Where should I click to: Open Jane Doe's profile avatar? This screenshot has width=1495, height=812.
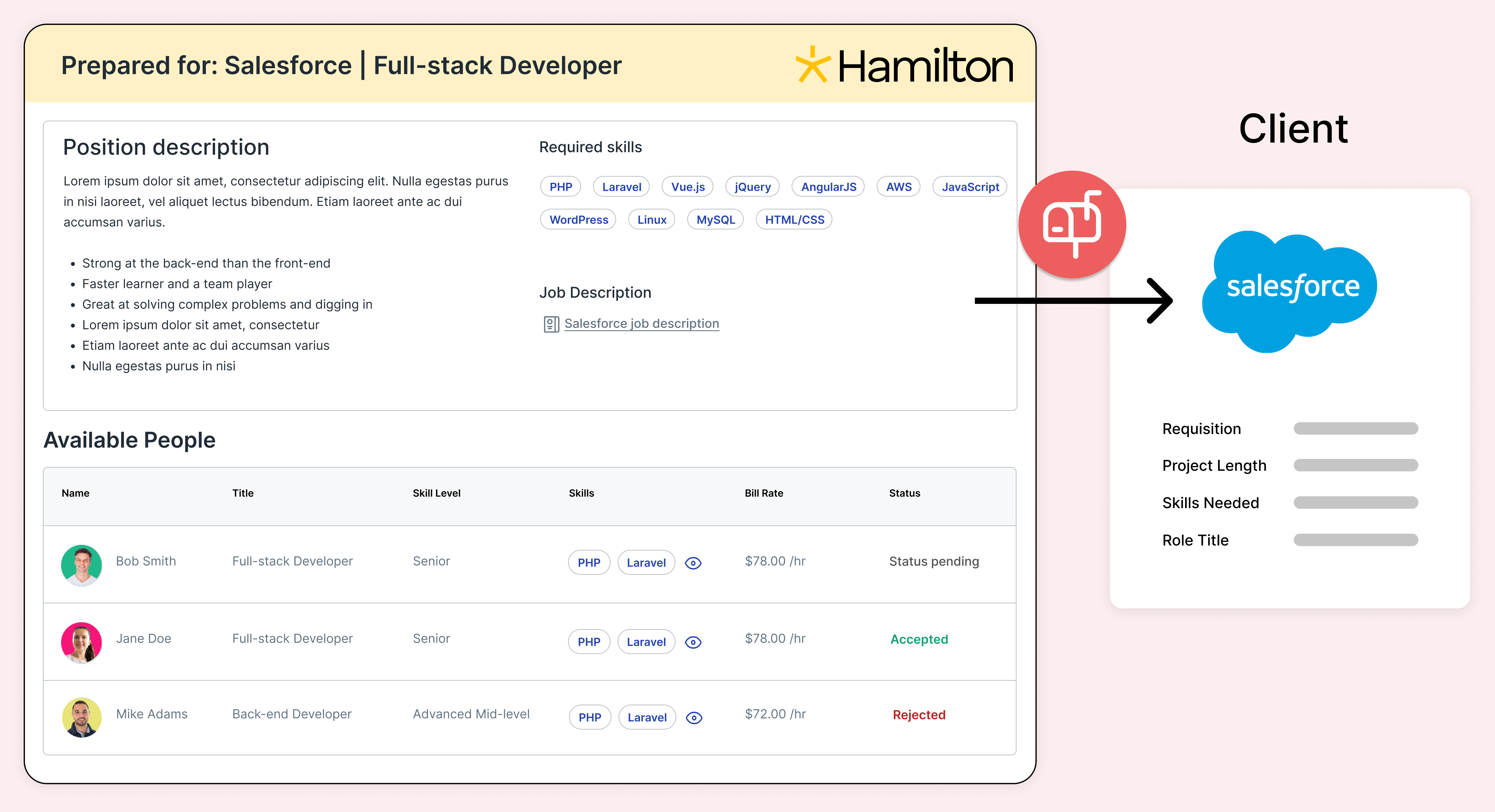pos(82,643)
